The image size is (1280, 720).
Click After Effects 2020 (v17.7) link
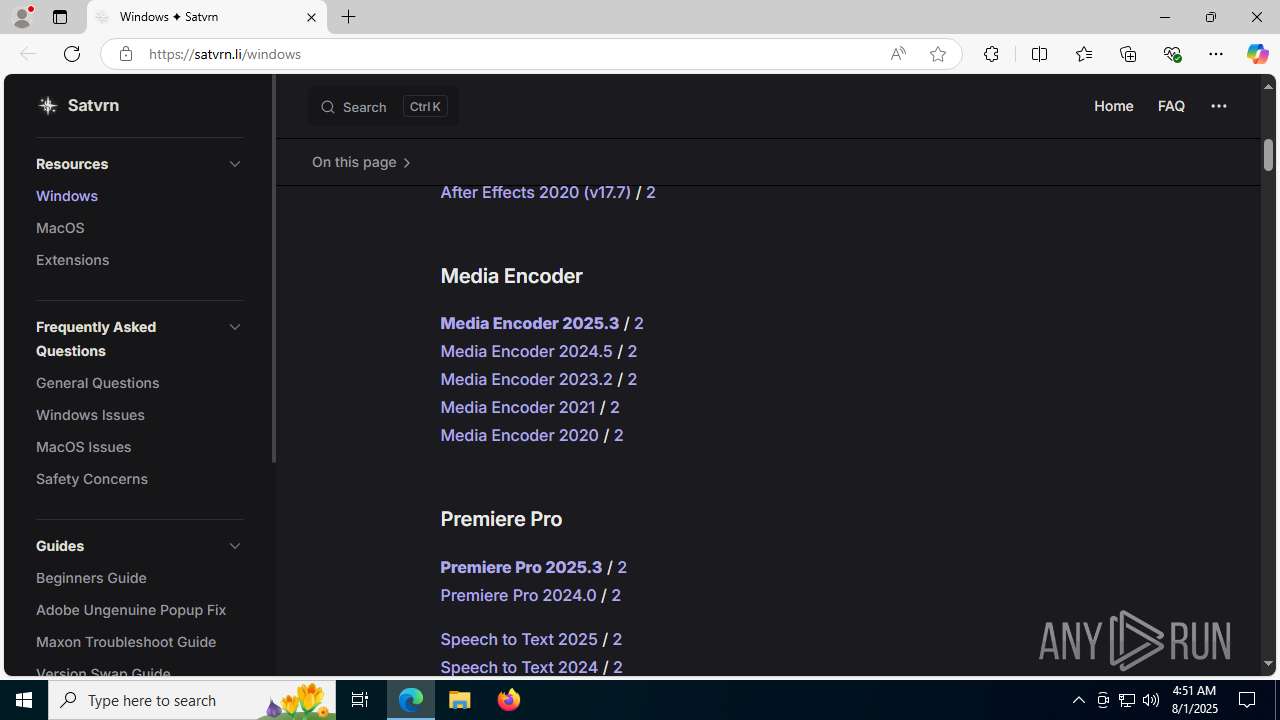point(535,192)
